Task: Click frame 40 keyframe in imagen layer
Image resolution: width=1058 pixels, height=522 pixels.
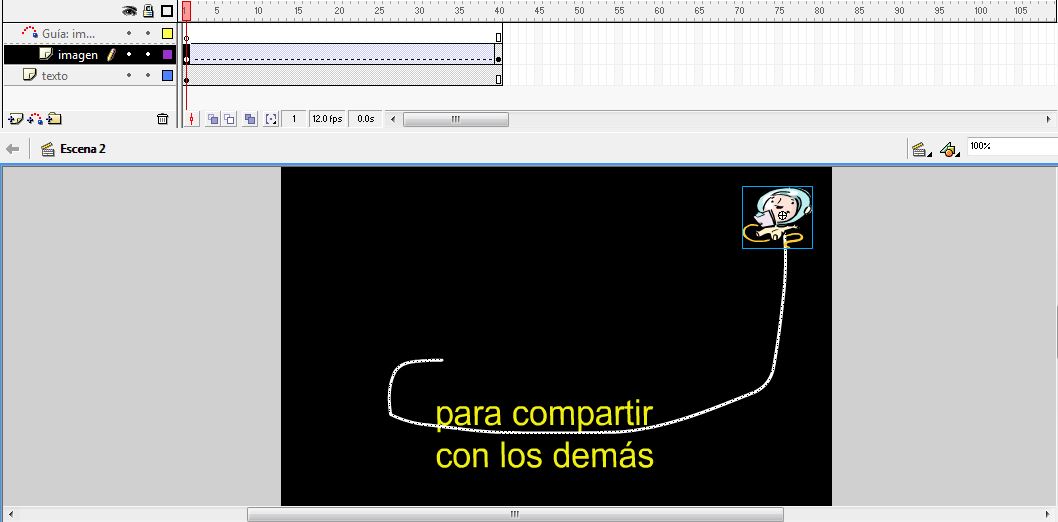Action: click(499, 55)
